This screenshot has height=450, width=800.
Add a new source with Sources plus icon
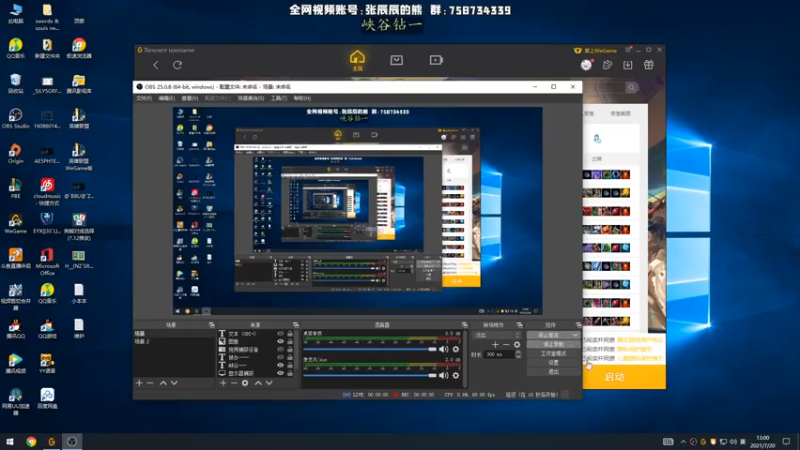[223, 383]
